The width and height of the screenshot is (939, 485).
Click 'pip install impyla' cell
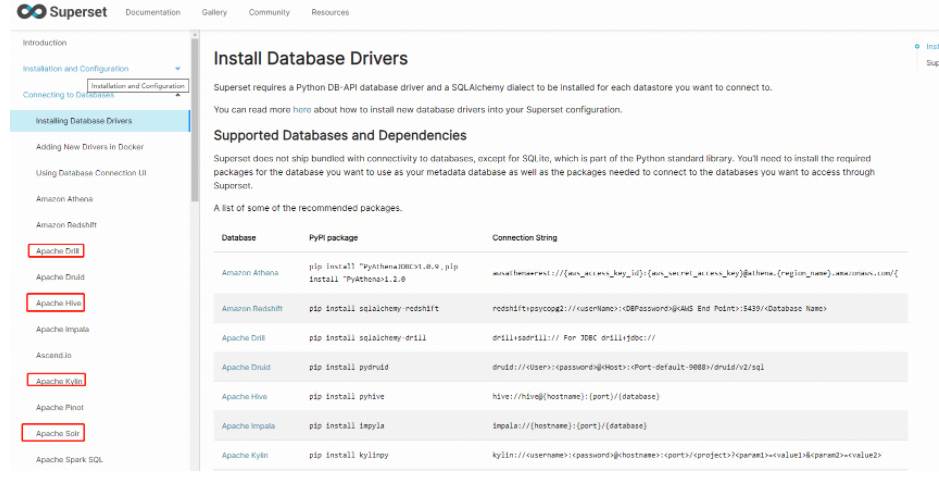[347, 426]
